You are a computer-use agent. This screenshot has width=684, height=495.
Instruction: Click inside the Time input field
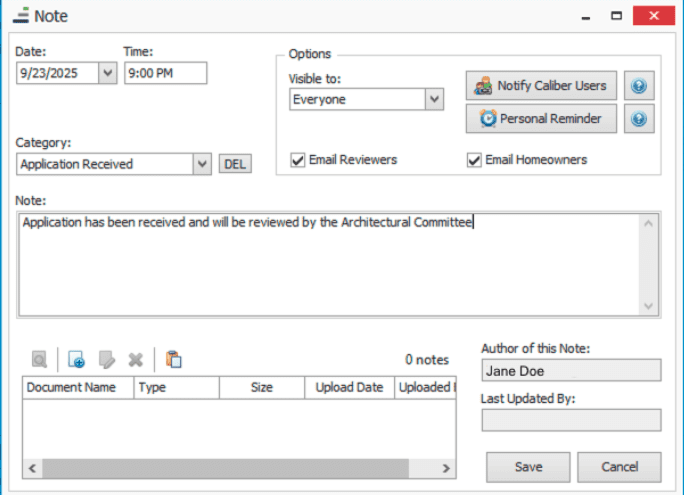click(x=165, y=73)
